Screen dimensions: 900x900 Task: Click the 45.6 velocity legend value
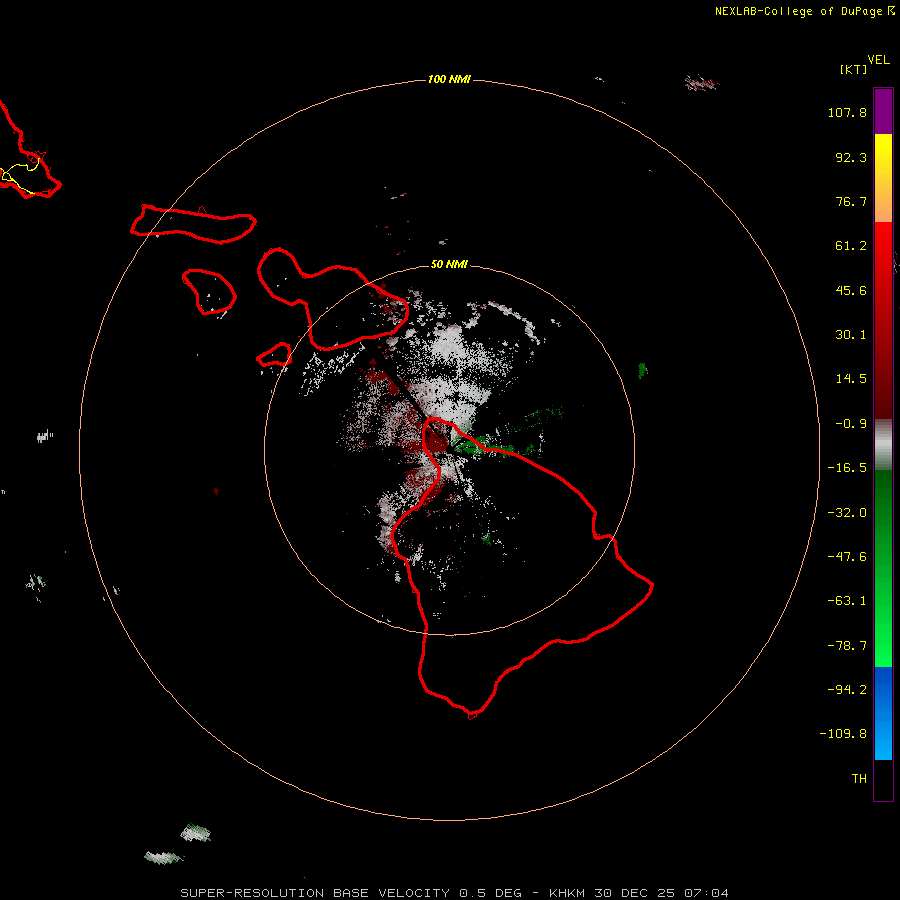851,290
